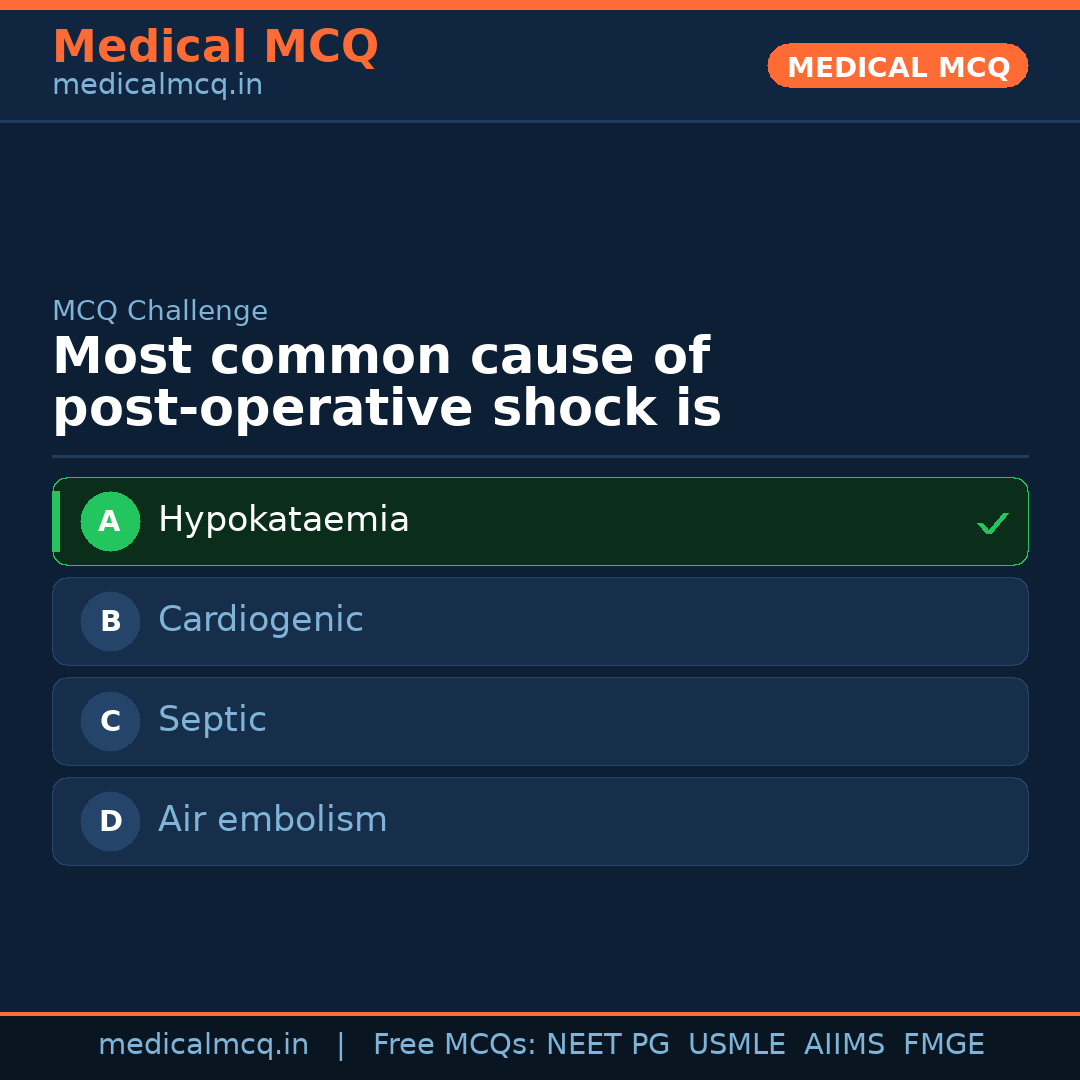
Task: Click the green checkmark on option A
Action: (992, 523)
